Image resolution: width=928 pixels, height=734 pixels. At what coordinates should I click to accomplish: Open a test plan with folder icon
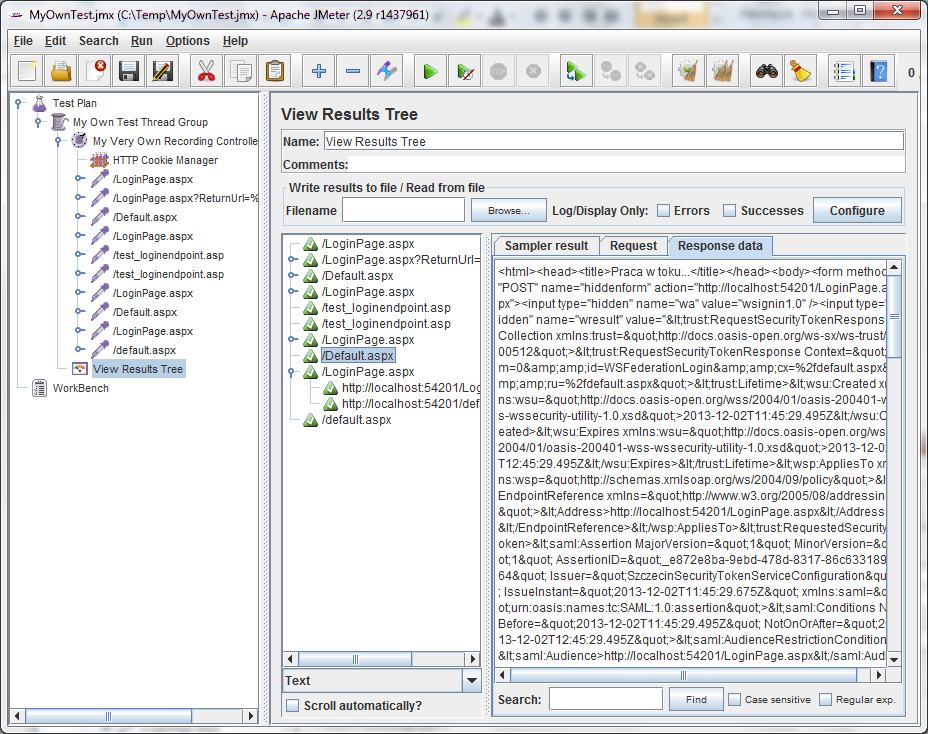tap(61, 72)
